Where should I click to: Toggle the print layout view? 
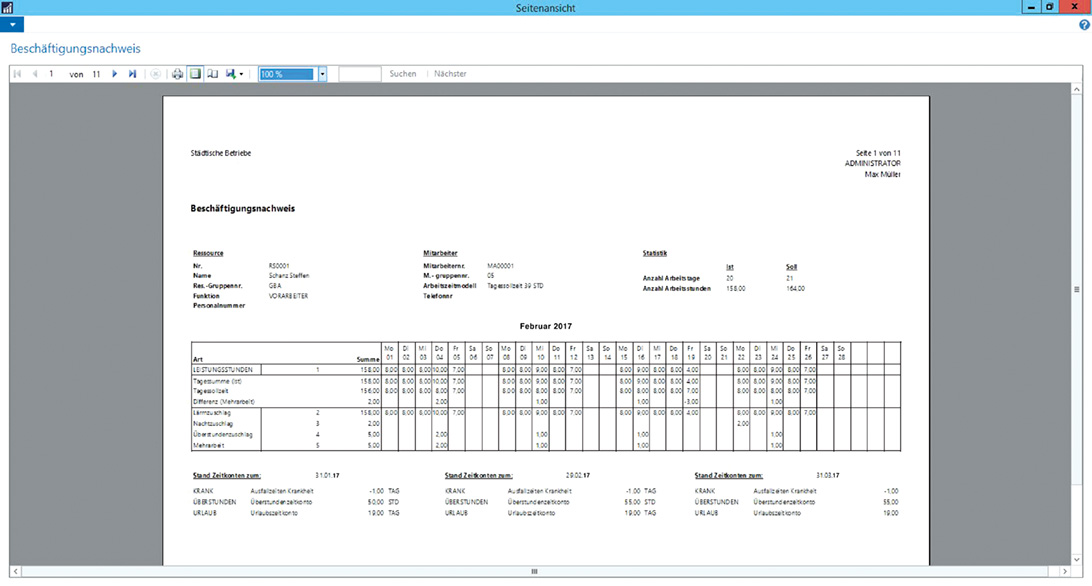pos(196,74)
